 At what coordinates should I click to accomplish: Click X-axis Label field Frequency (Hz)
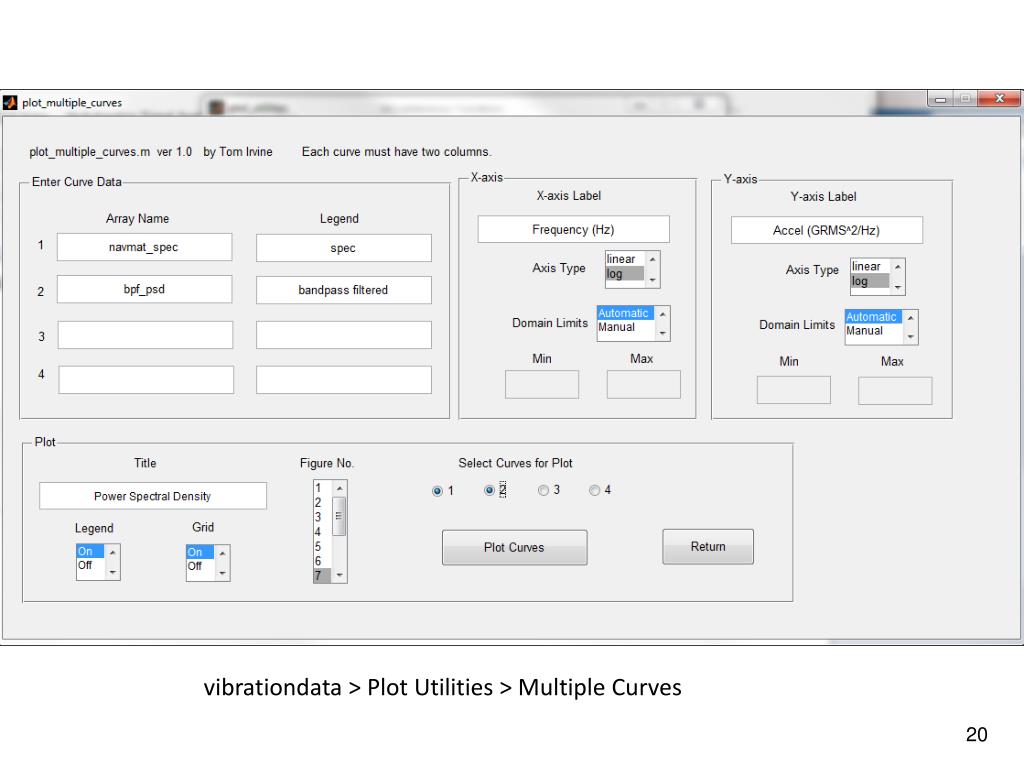coord(573,229)
